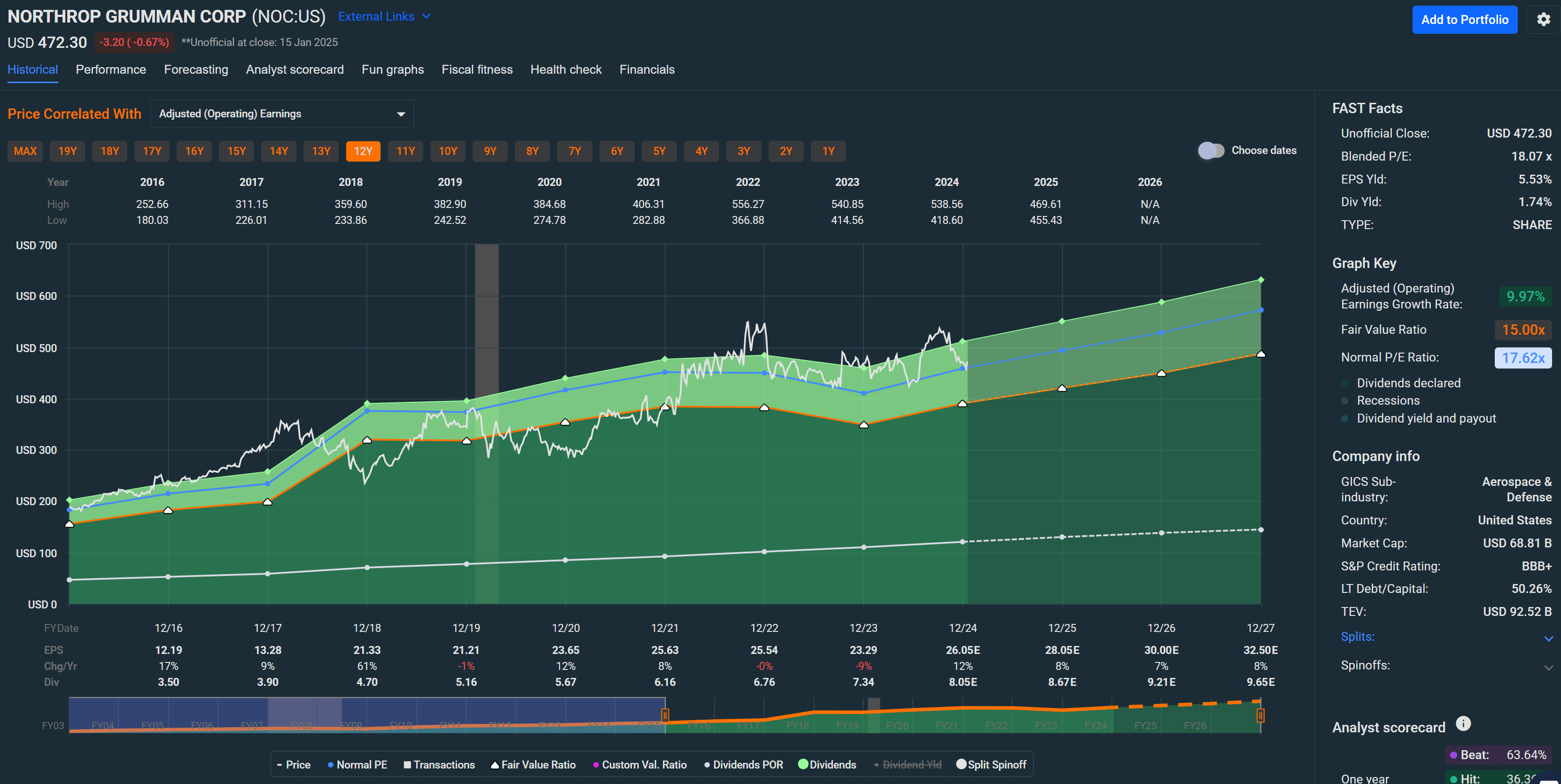Click the green Dividends legend dot
The width and height of the screenshot is (1561, 784).
click(x=804, y=764)
